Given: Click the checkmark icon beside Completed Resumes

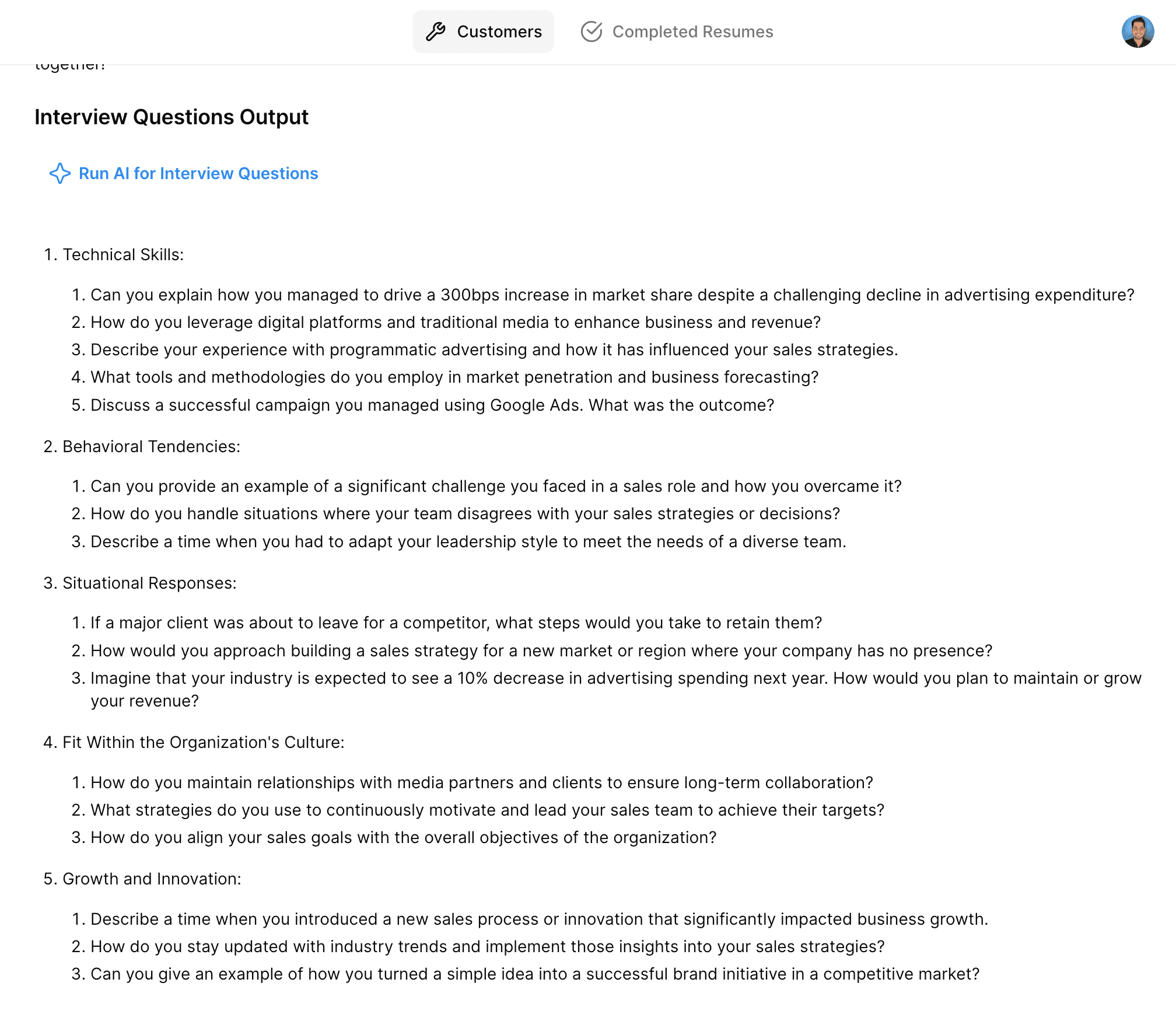Looking at the screenshot, I should [x=591, y=32].
